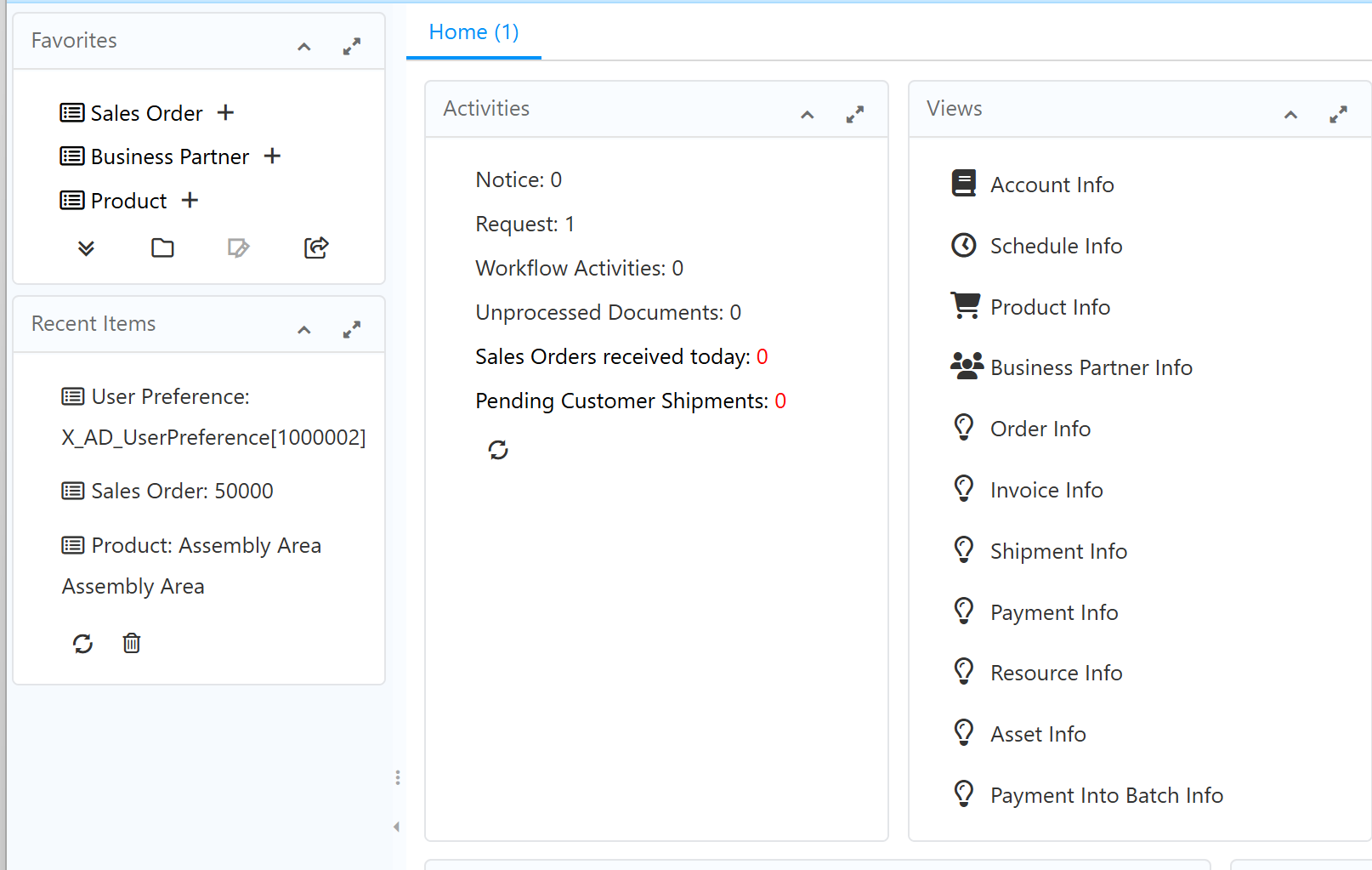
Task: Expand the Activities panel to full screen
Action: tap(855, 114)
